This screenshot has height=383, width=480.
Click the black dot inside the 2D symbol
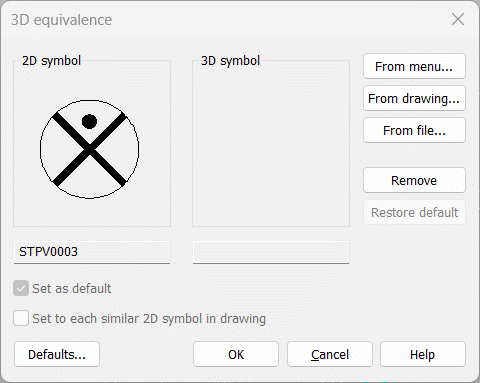[x=89, y=121]
